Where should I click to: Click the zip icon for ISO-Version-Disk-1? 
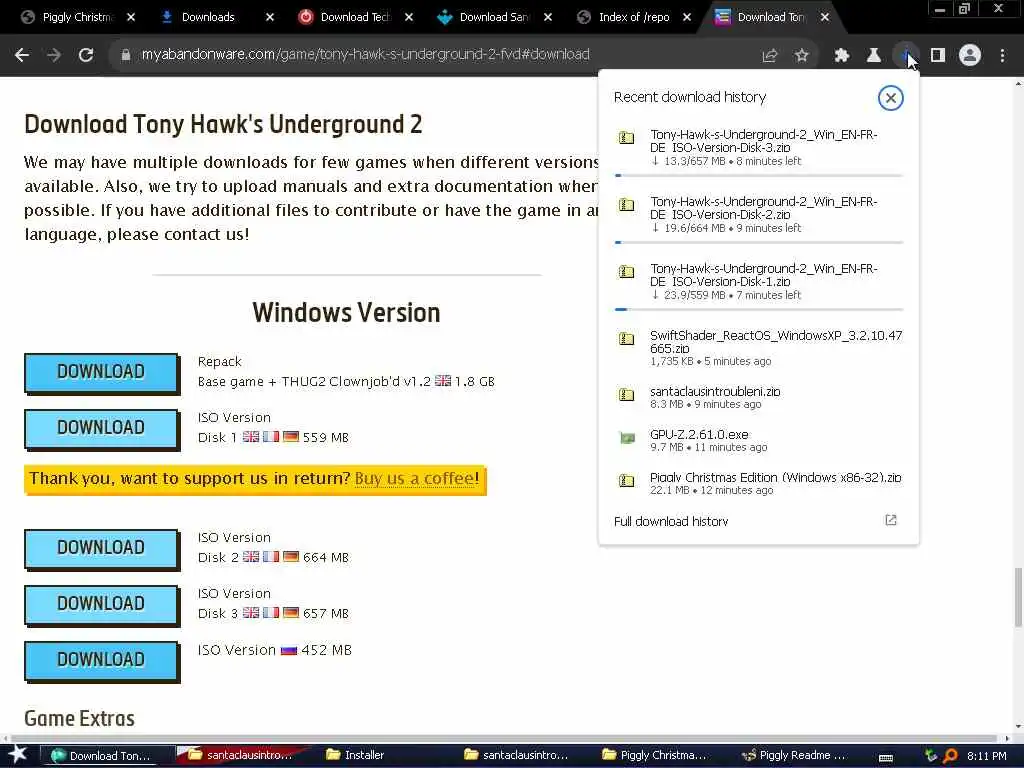626,272
